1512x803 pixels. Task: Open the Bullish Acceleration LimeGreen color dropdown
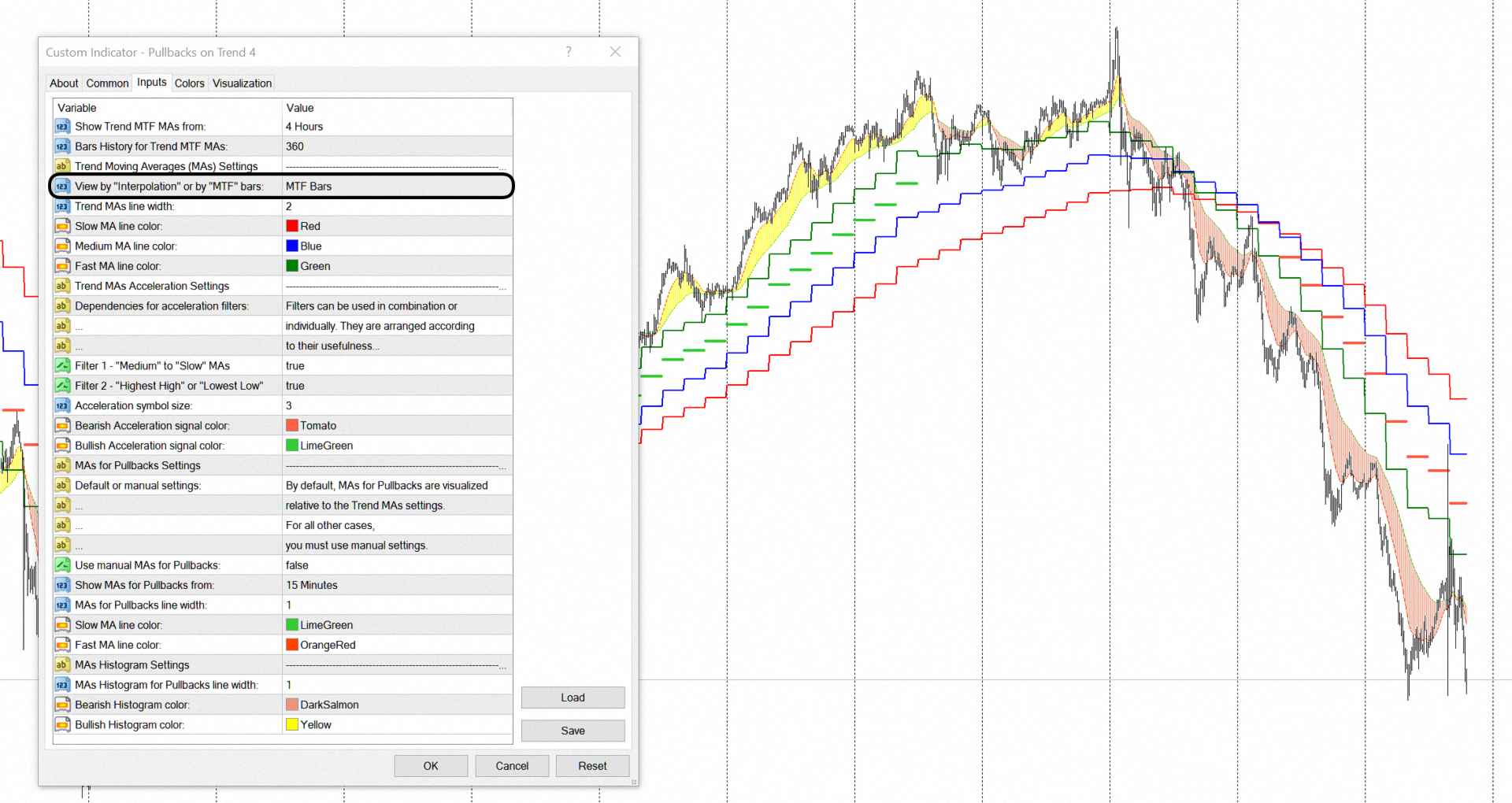point(397,446)
